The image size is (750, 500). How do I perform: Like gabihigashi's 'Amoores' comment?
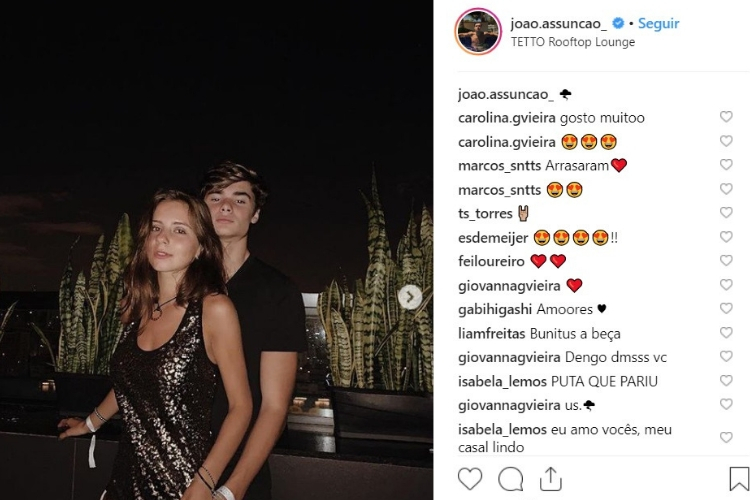pyautogui.click(x=726, y=309)
